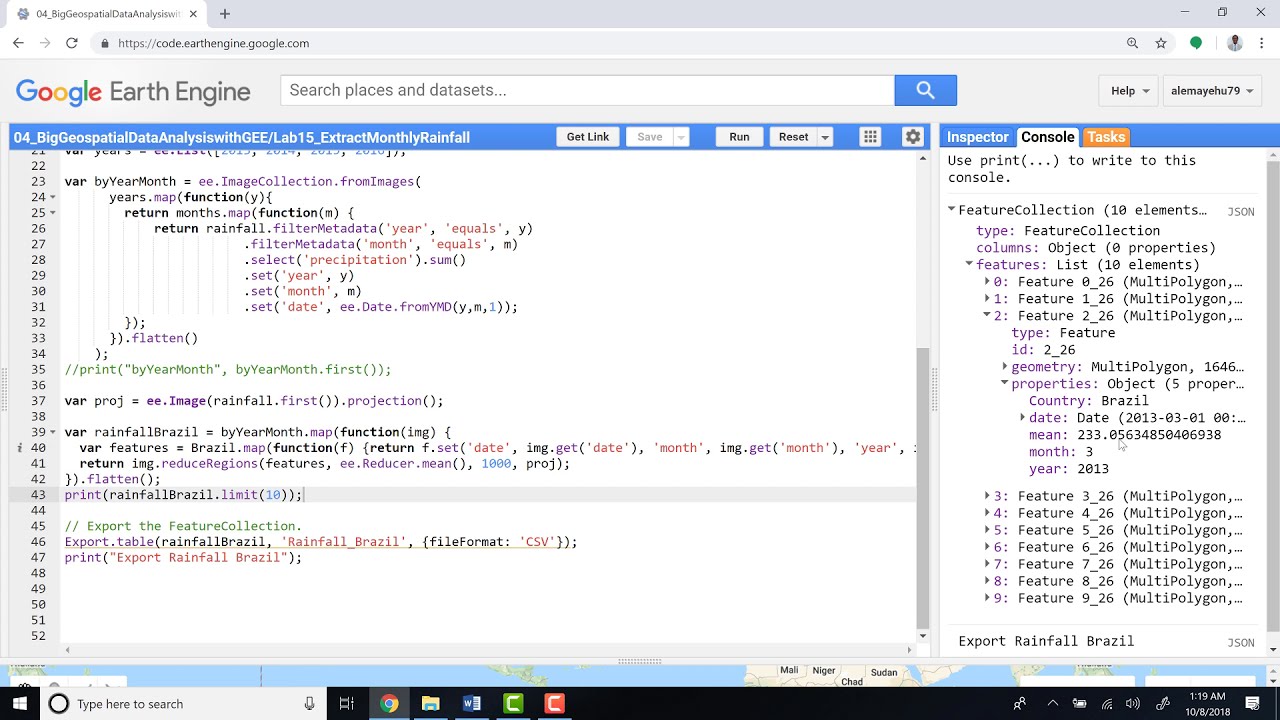Open File Explorer from the taskbar
The width and height of the screenshot is (1280, 720).
(x=430, y=704)
